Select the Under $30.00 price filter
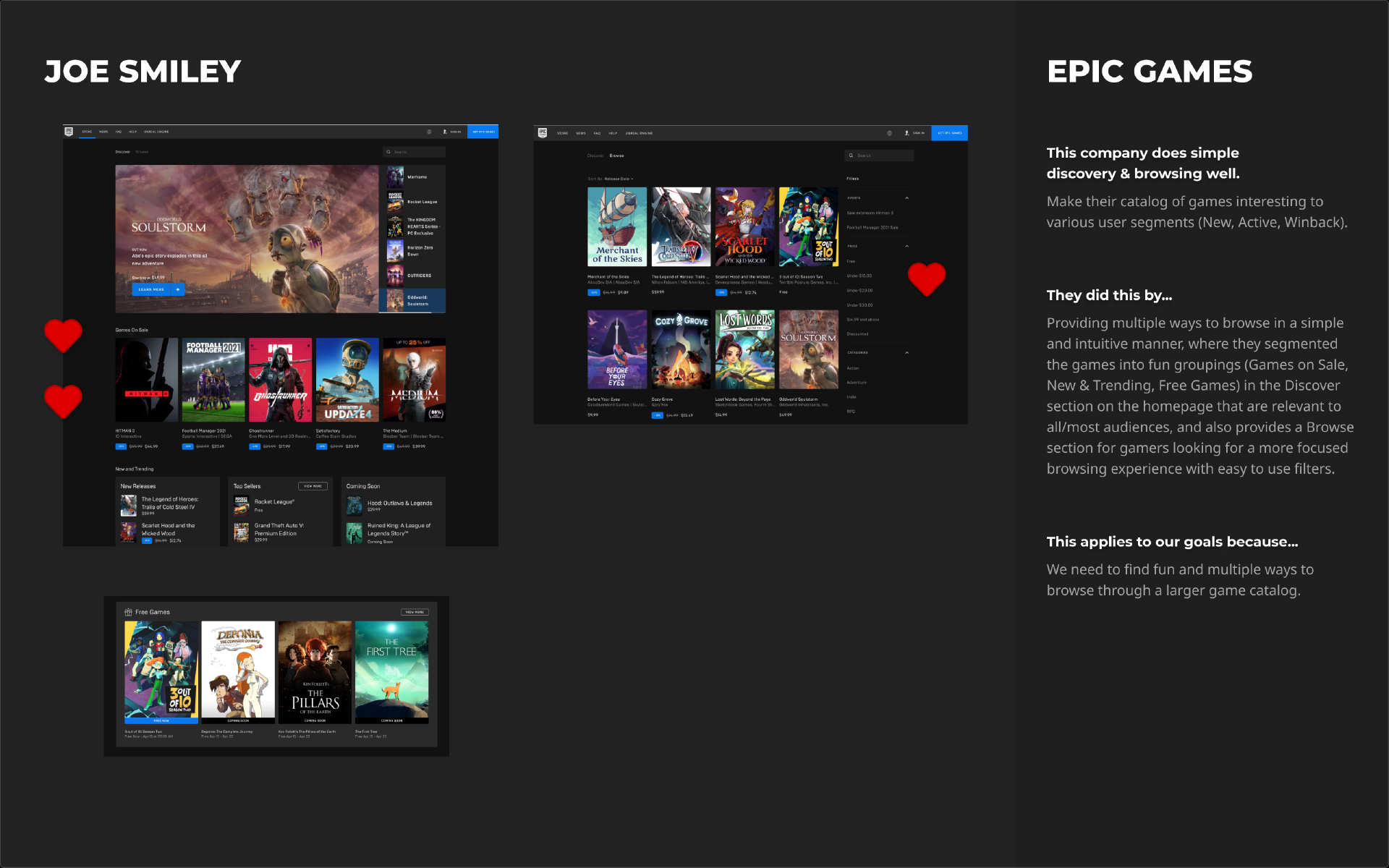The height and width of the screenshot is (868, 1389). (x=859, y=305)
